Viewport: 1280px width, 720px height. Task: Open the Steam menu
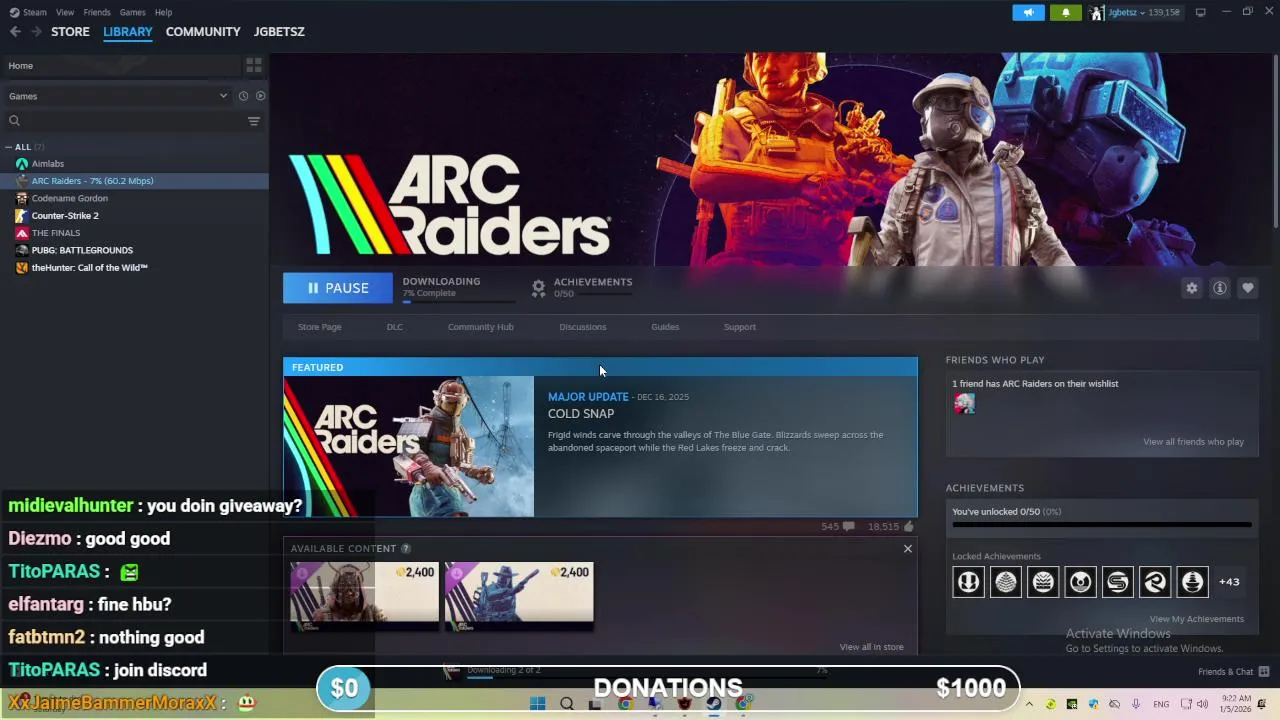(x=35, y=12)
